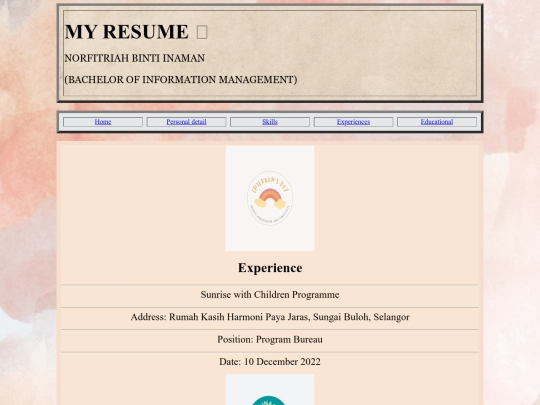Open the Skills navigation link
Viewport: 540px width, 405px height.
tap(270, 122)
